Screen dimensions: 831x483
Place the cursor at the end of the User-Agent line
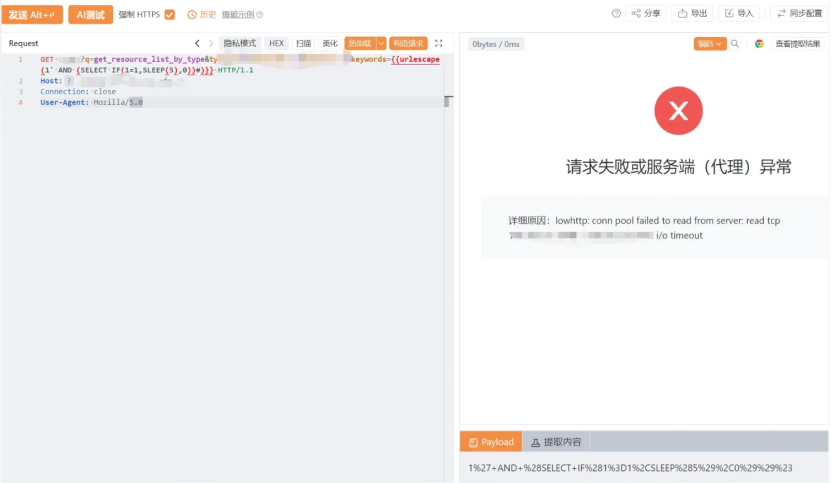click(143, 102)
